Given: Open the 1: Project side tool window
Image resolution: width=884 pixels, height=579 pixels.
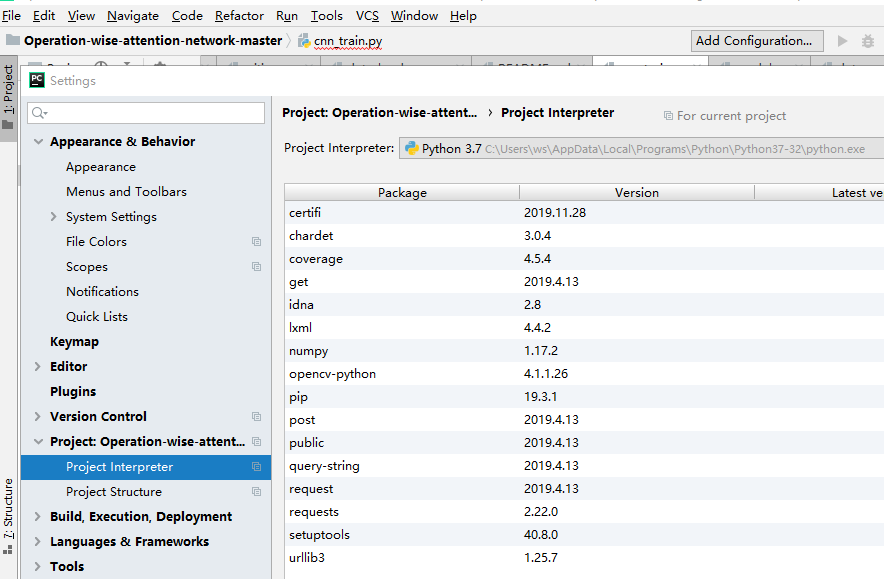Looking at the screenshot, I should [8, 97].
